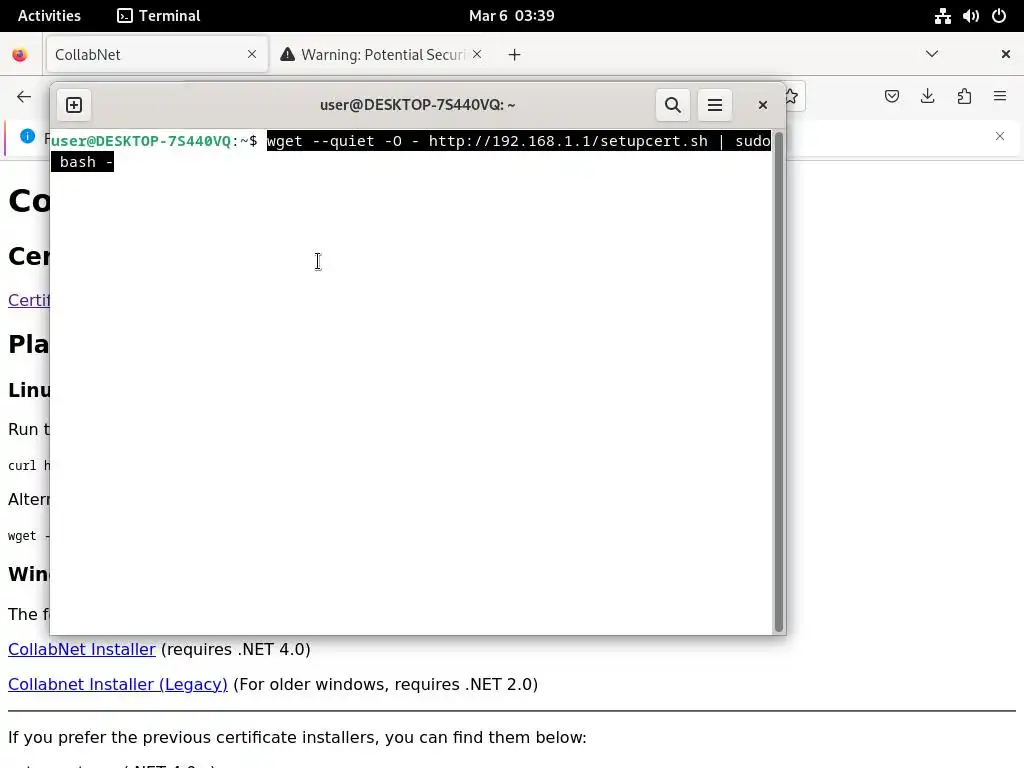1024x768 pixels.
Task: Click the terminal title user@DESKTOP-7S440VQ: ~
Action: tap(417, 105)
